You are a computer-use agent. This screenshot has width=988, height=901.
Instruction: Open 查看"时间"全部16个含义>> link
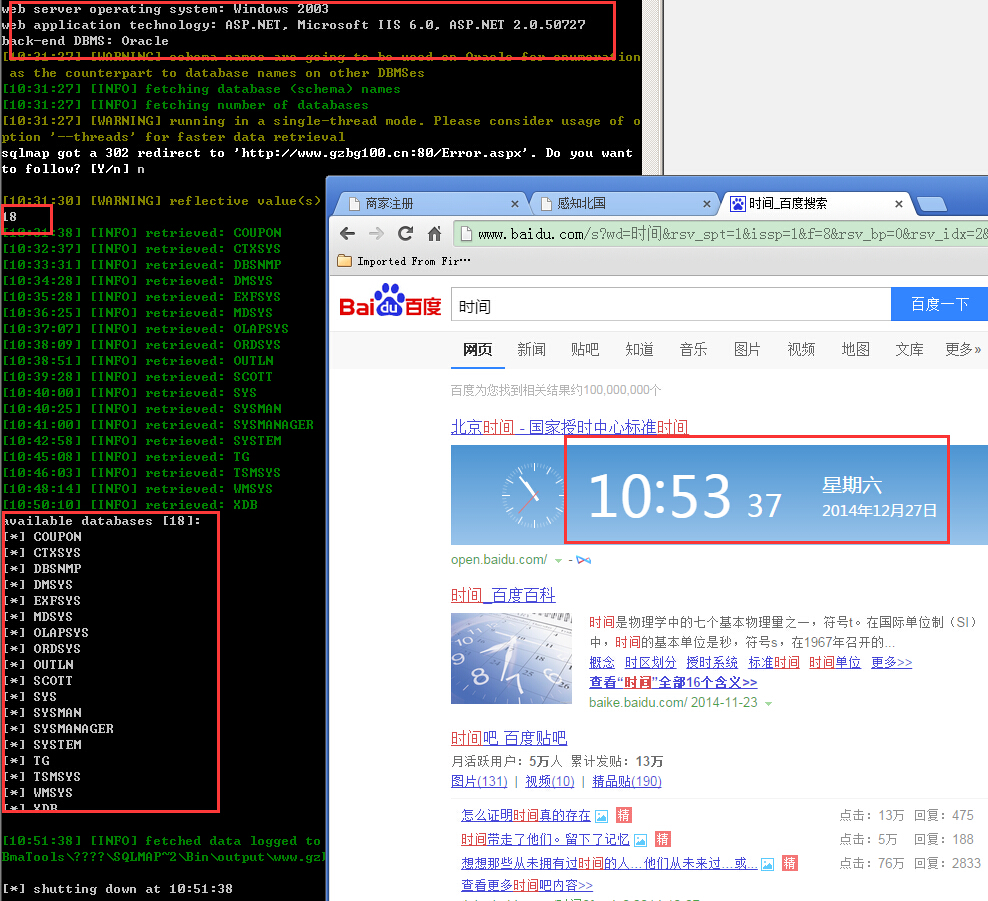click(673, 682)
